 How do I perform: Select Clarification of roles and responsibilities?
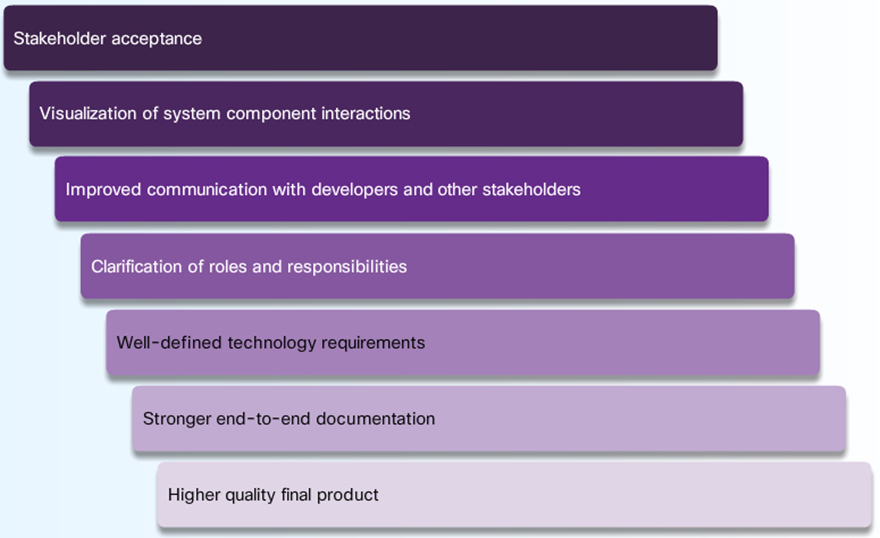(437, 266)
